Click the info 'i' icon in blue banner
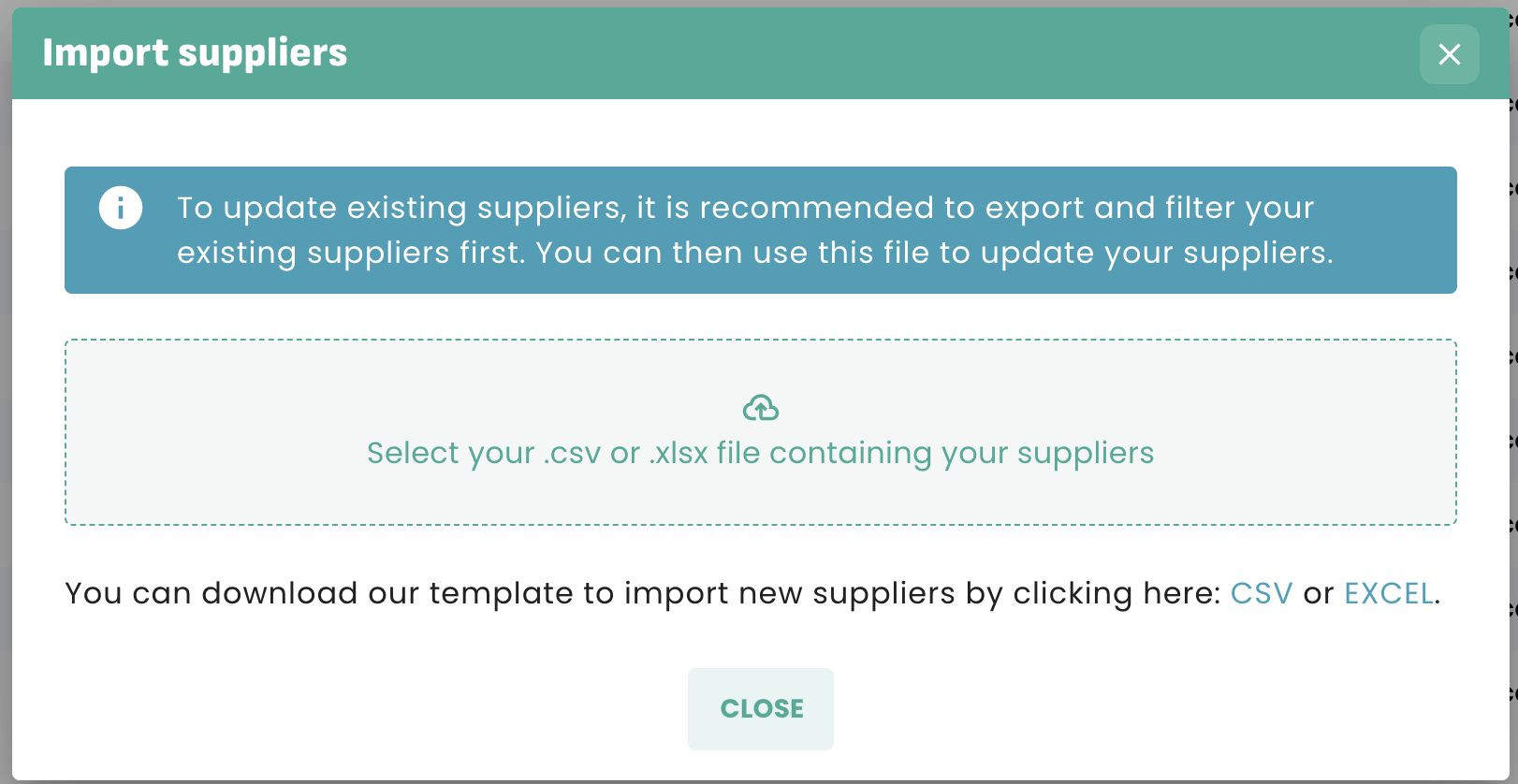This screenshot has width=1518, height=784. click(x=121, y=208)
